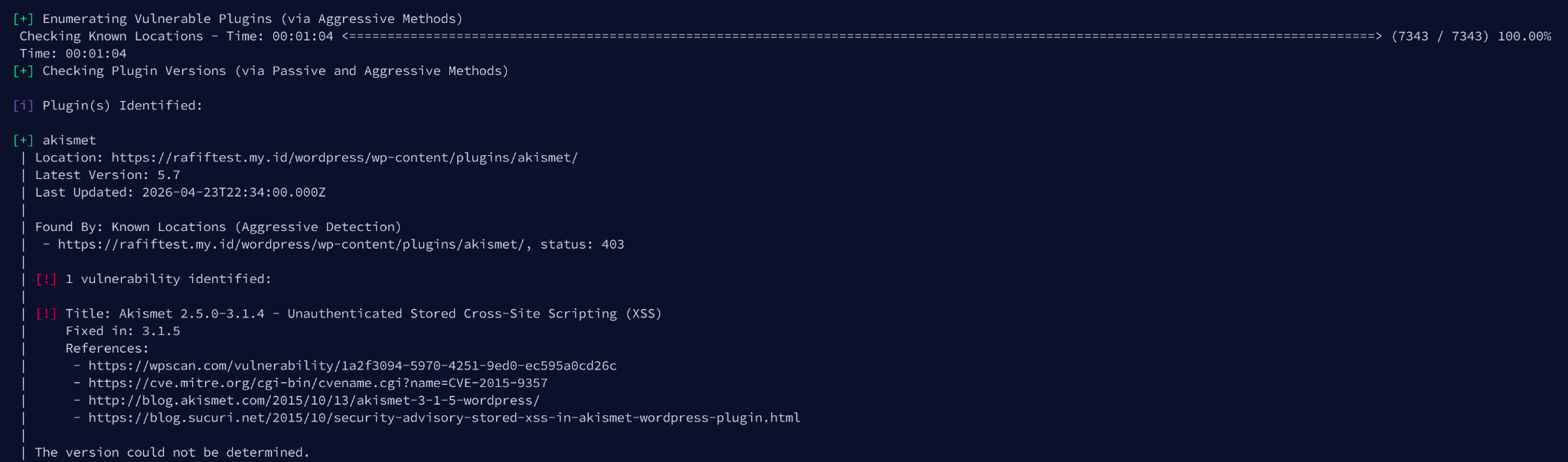Click the red [!] marker before Title
The height and width of the screenshot is (462, 1568).
46,314
